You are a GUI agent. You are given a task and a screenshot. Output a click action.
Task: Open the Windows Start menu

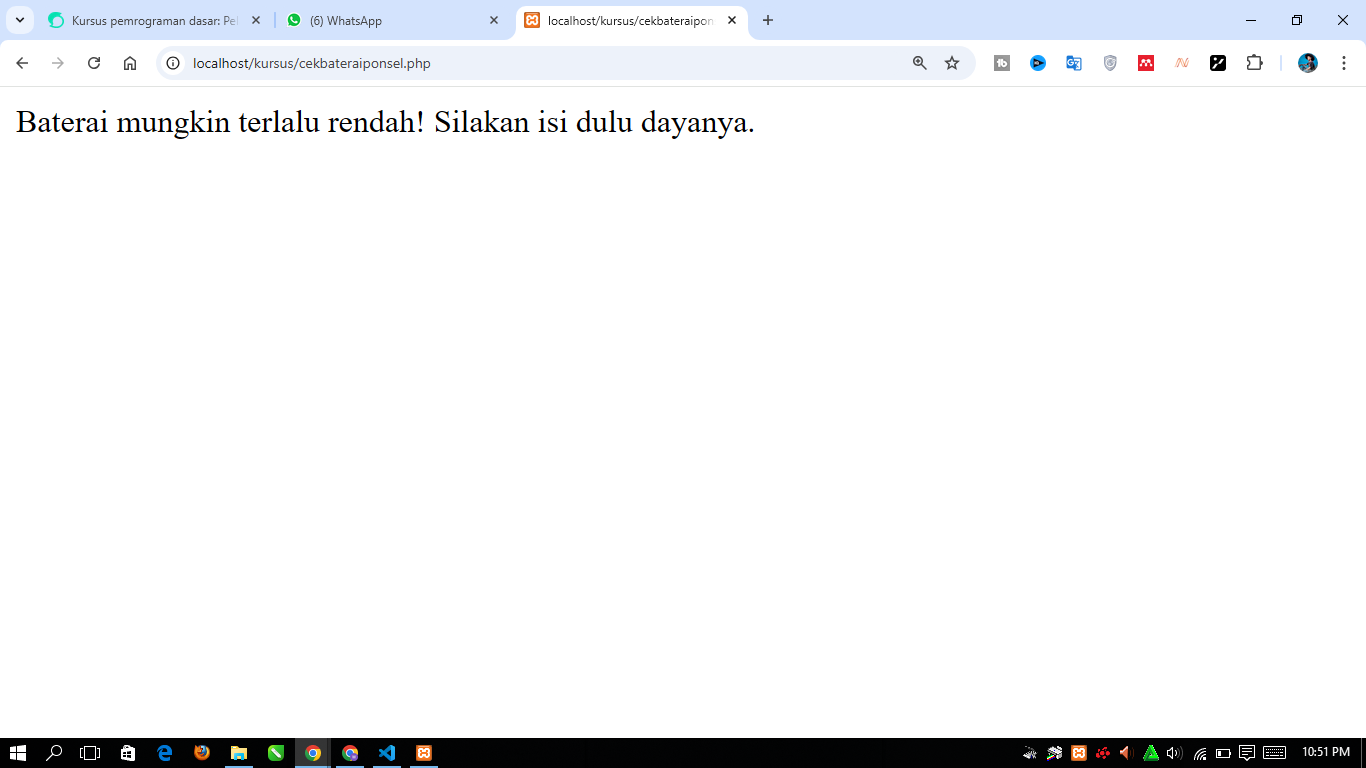(x=17, y=753)
